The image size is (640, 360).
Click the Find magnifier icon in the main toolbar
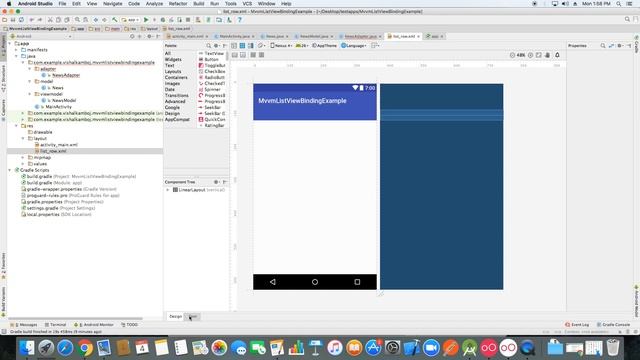point(77,20)
